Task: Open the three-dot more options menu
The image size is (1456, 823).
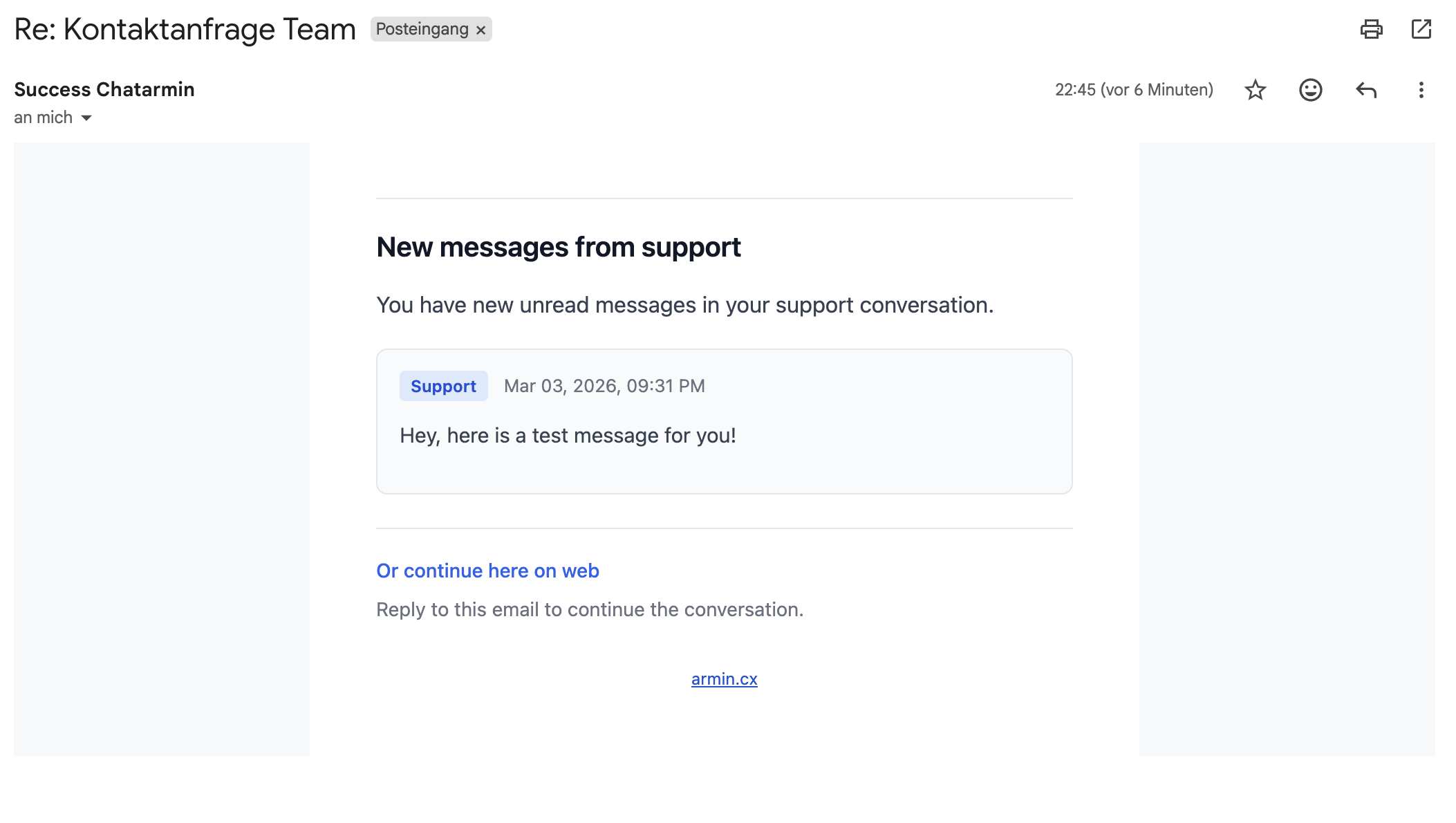Action: coord(1421,90)
